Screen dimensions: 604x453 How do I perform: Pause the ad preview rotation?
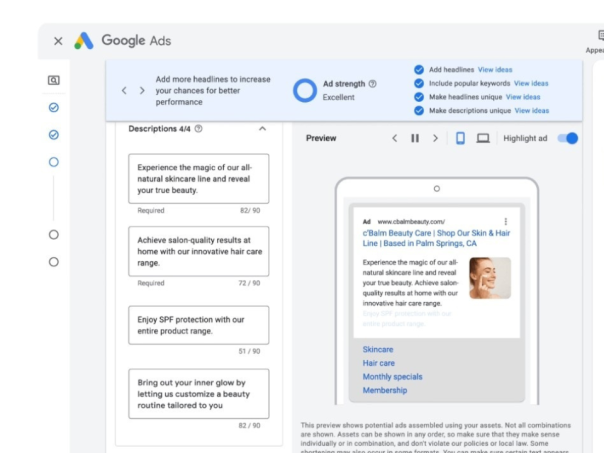click(x=415, y=138)
